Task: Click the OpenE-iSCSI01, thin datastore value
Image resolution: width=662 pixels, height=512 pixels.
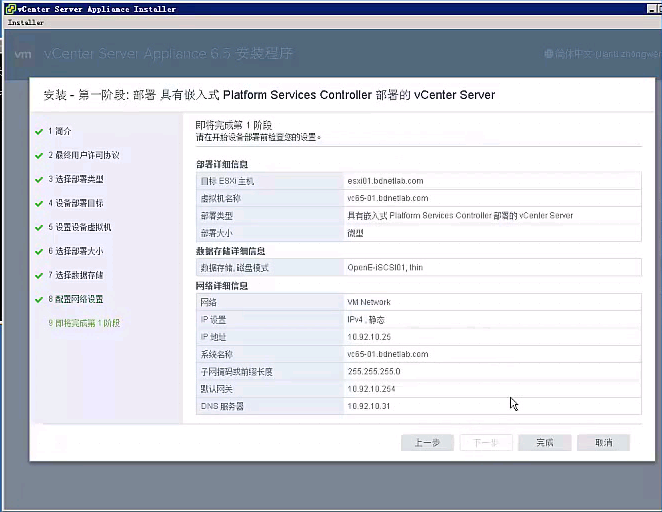Action: 385,267
